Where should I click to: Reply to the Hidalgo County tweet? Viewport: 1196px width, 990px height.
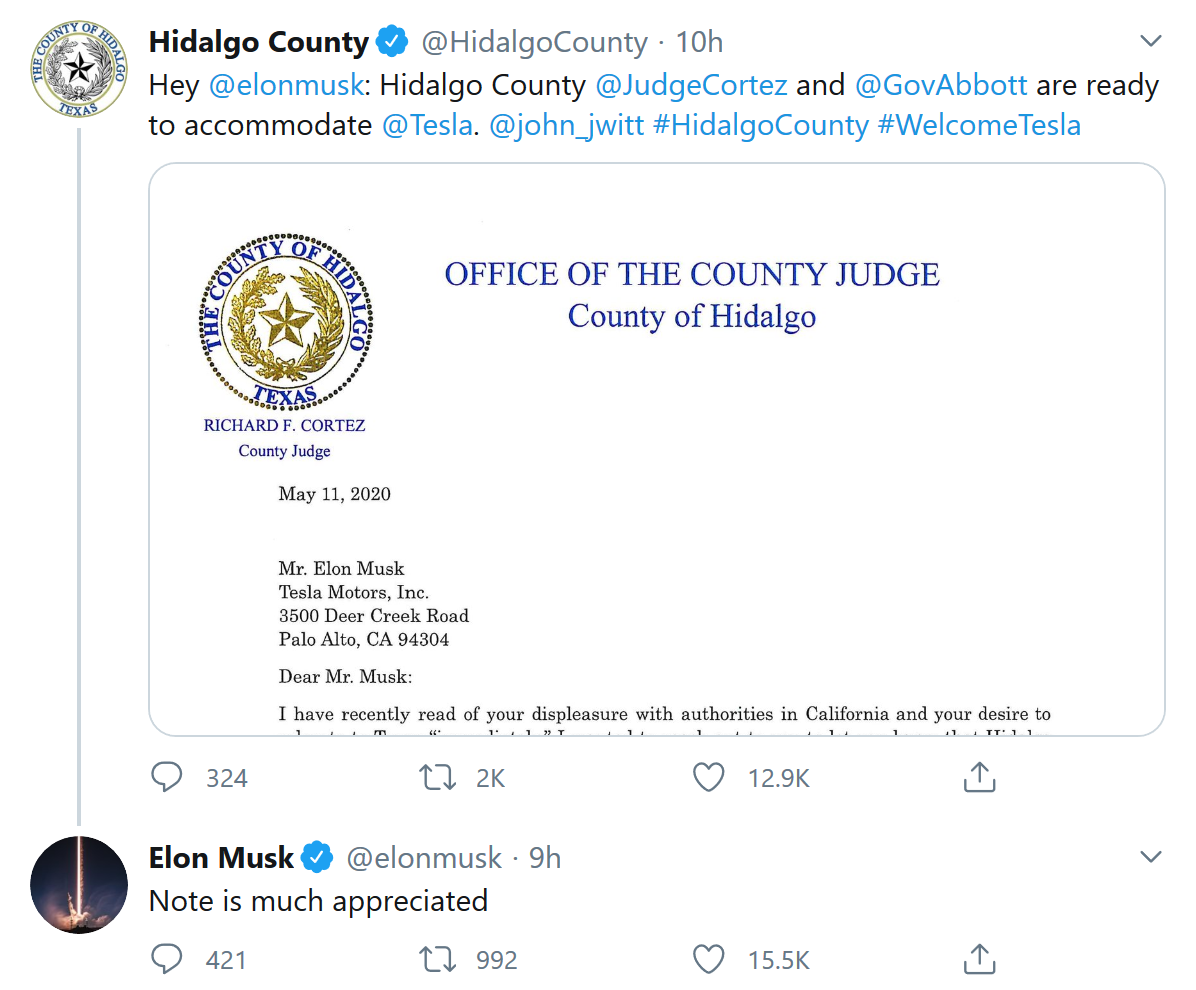pyautogui.click(x=166, y=777)
